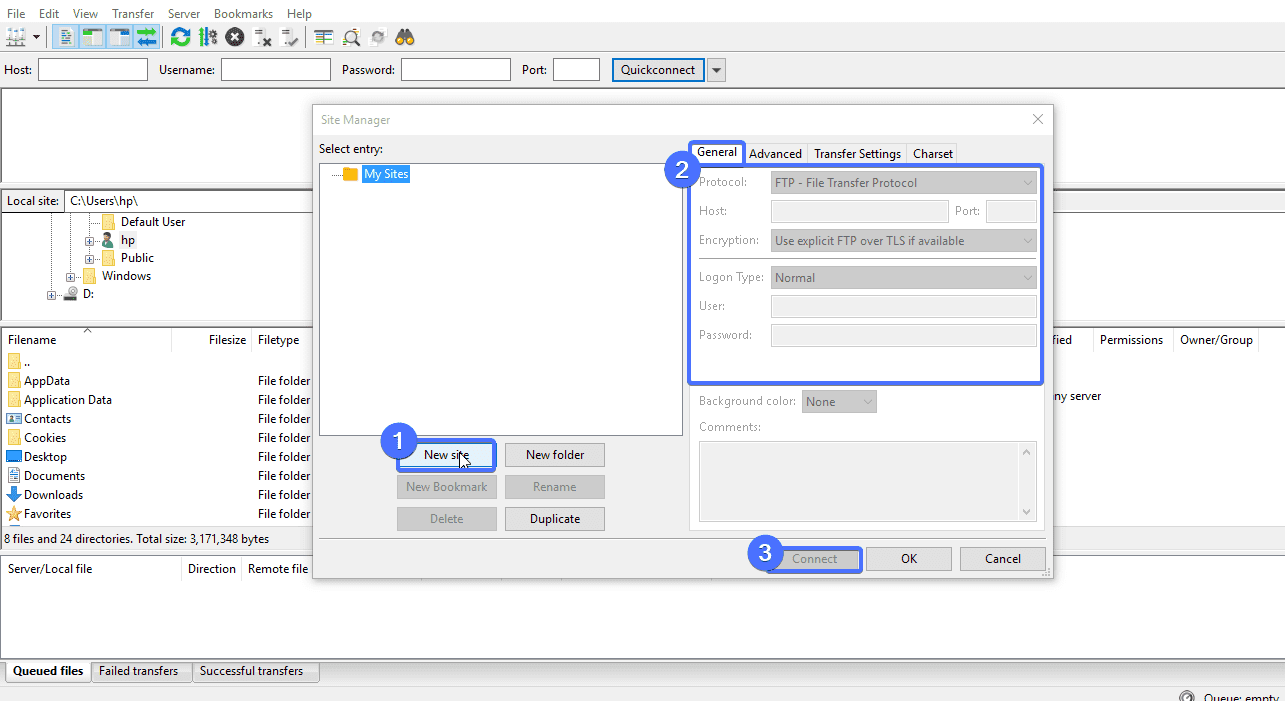Toggle processing of the transfer queue icon

click(208, 37)
